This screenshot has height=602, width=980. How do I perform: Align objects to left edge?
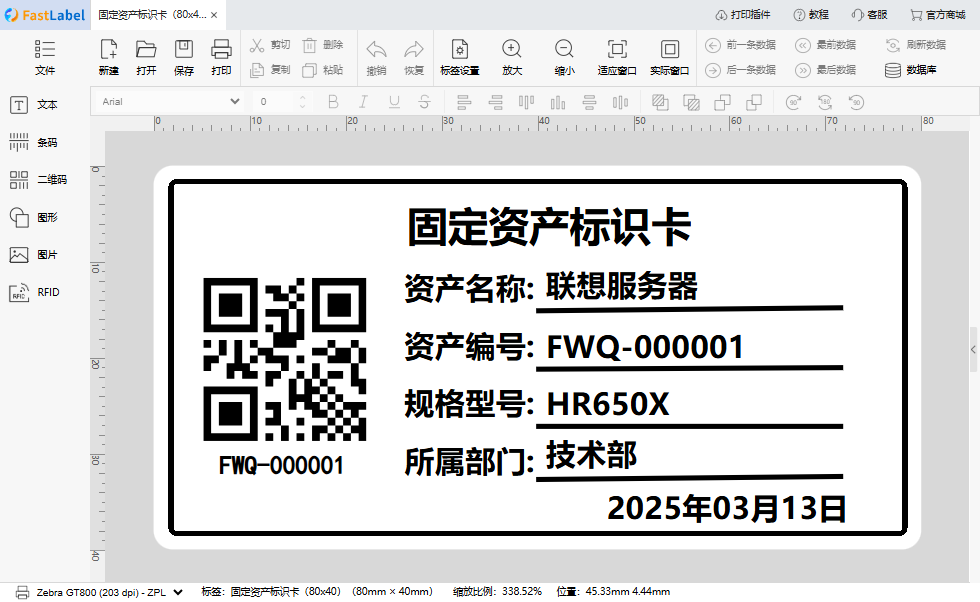464,102
